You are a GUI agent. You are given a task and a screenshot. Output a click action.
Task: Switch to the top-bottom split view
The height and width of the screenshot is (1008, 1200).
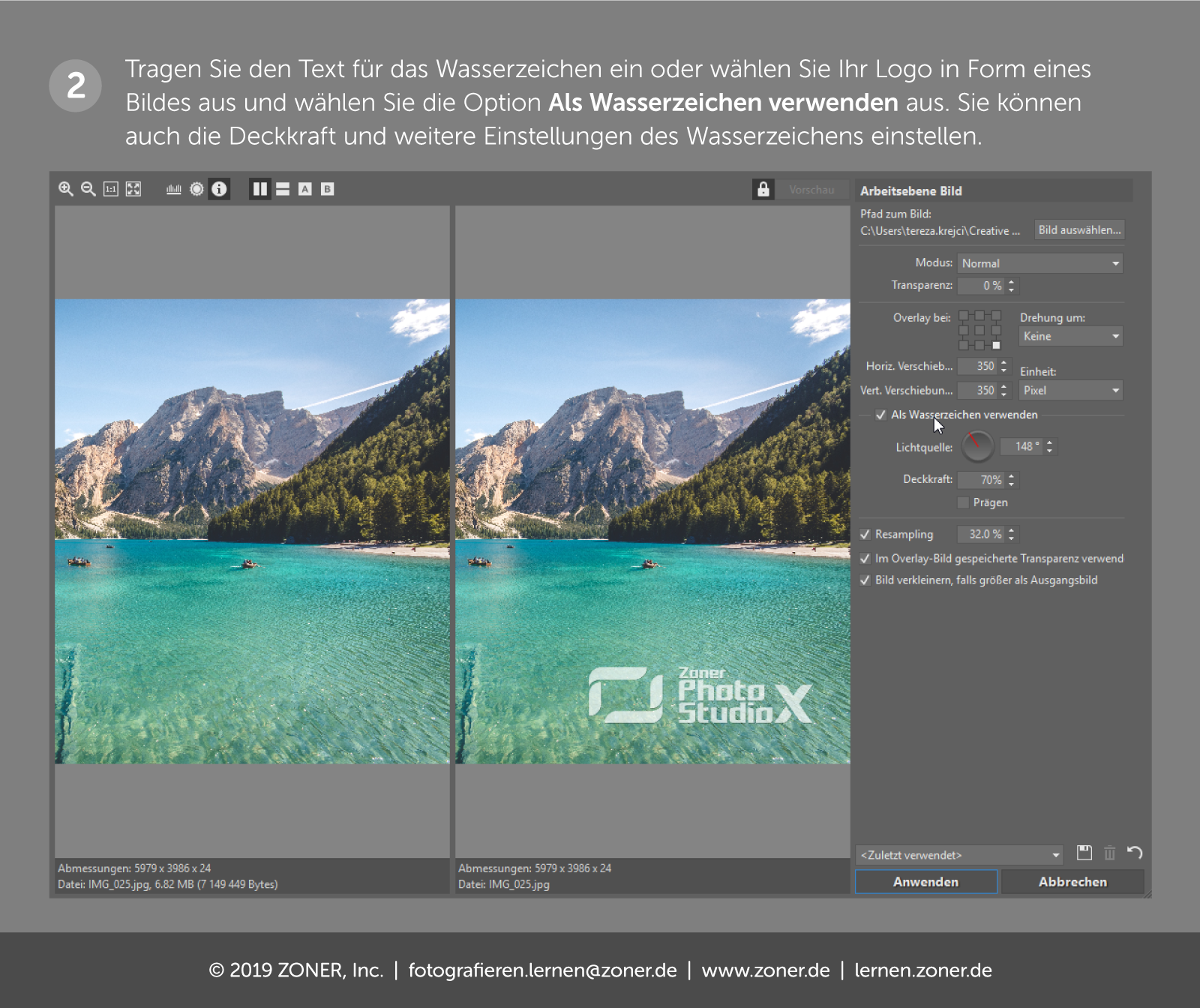[283, 189]
